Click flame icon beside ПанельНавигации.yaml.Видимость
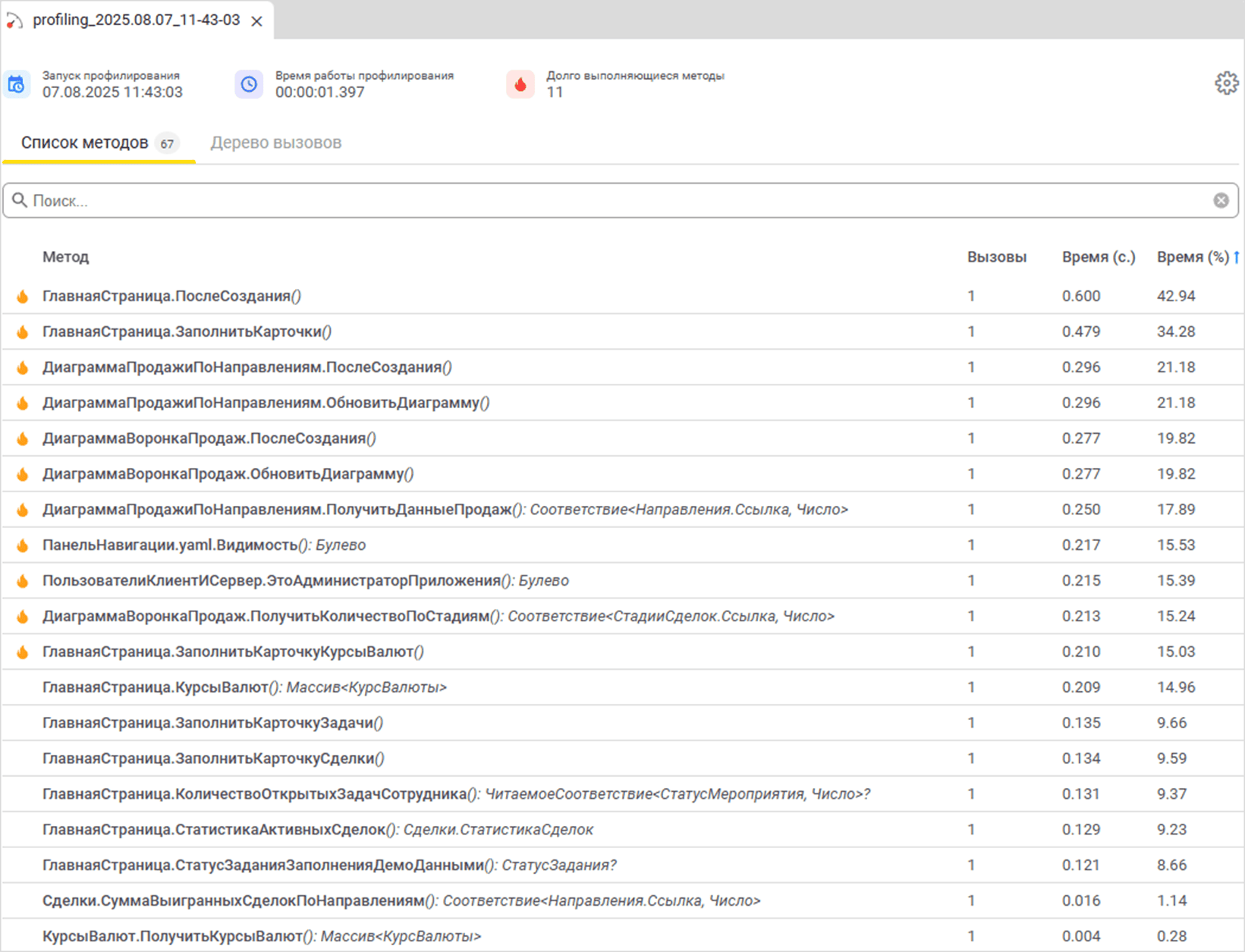 pyautogui.click(x=23, y=545)
